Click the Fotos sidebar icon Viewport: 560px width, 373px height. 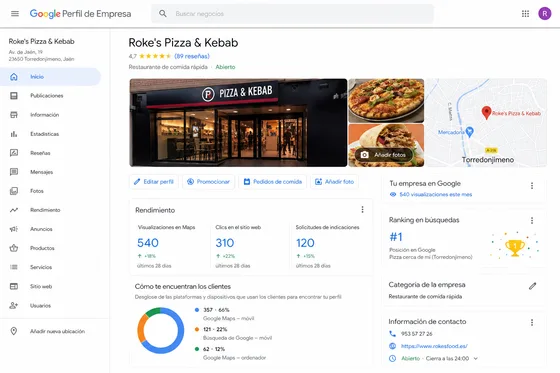14,191
